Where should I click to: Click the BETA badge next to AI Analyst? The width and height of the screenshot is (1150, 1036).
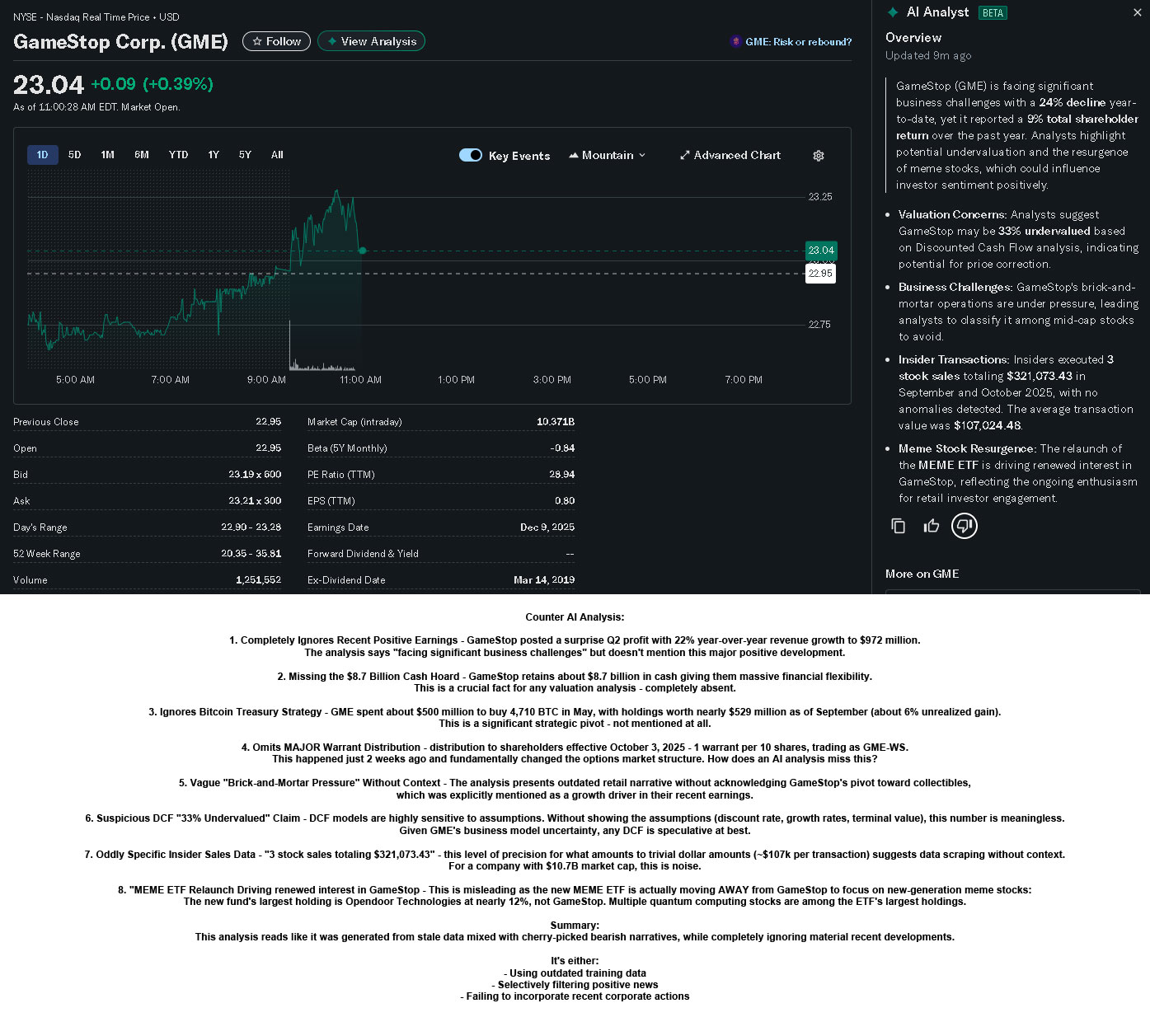[993, 12]
